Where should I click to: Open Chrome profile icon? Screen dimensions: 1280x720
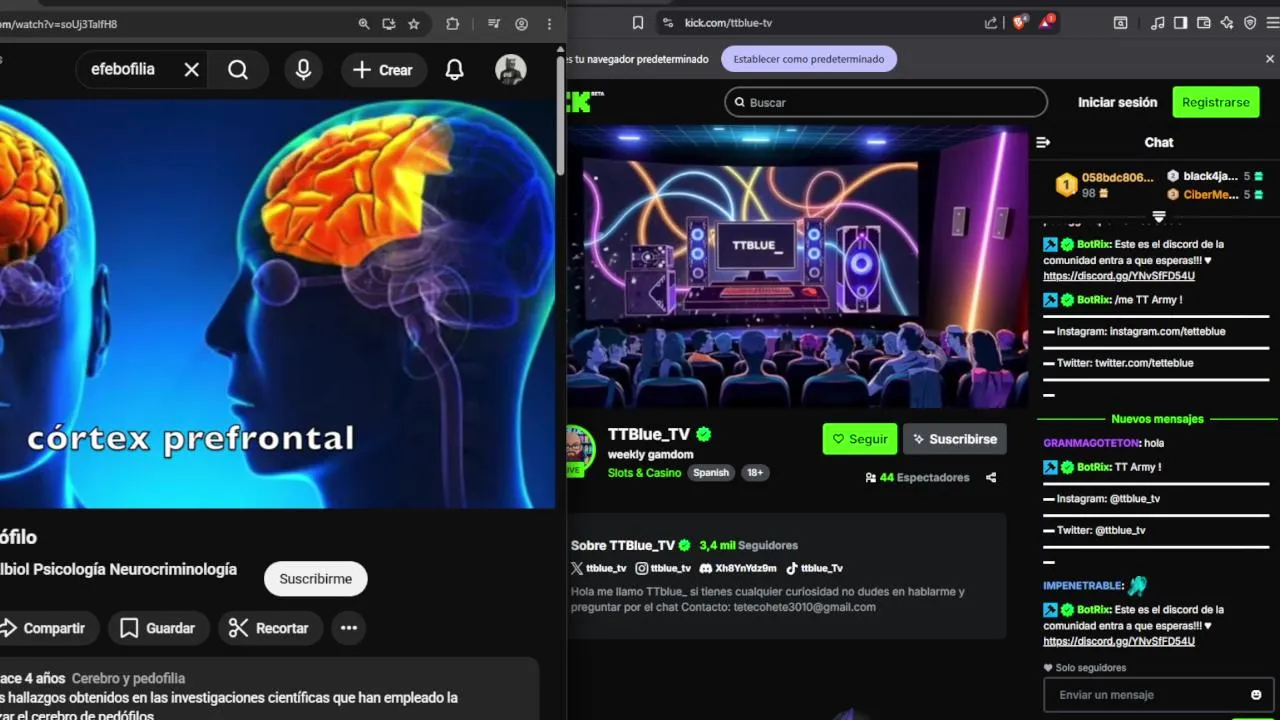pyautogui.click(x=521, y=24)
